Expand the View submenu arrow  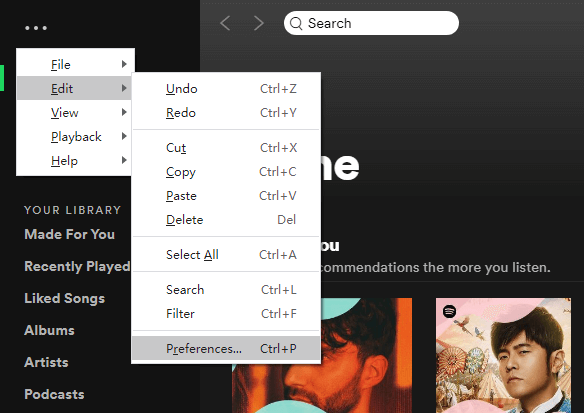tap(124, 112)
